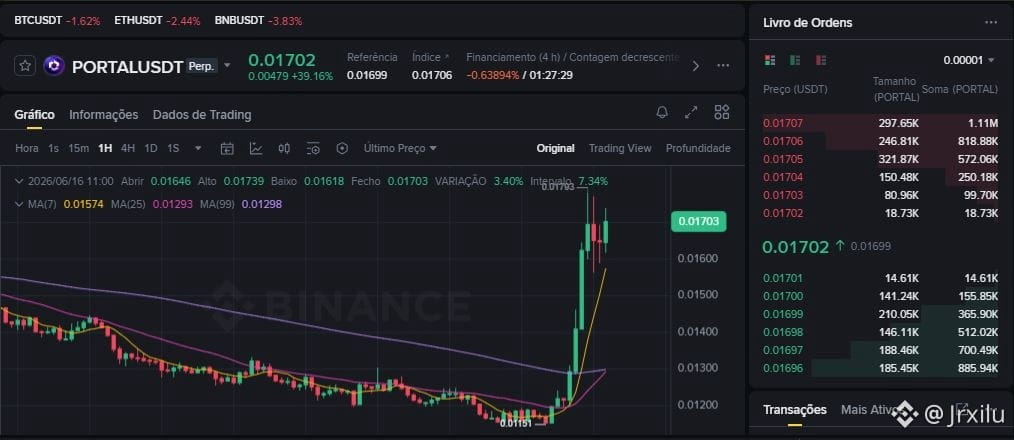Switch to Trading View chart

[620, 148]
